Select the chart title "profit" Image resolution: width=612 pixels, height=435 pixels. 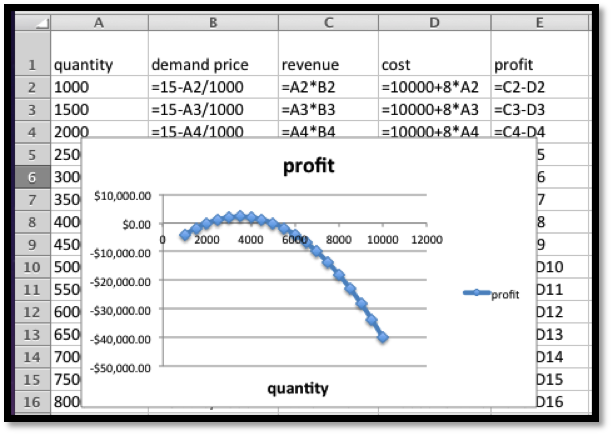(x=302, y=165)
